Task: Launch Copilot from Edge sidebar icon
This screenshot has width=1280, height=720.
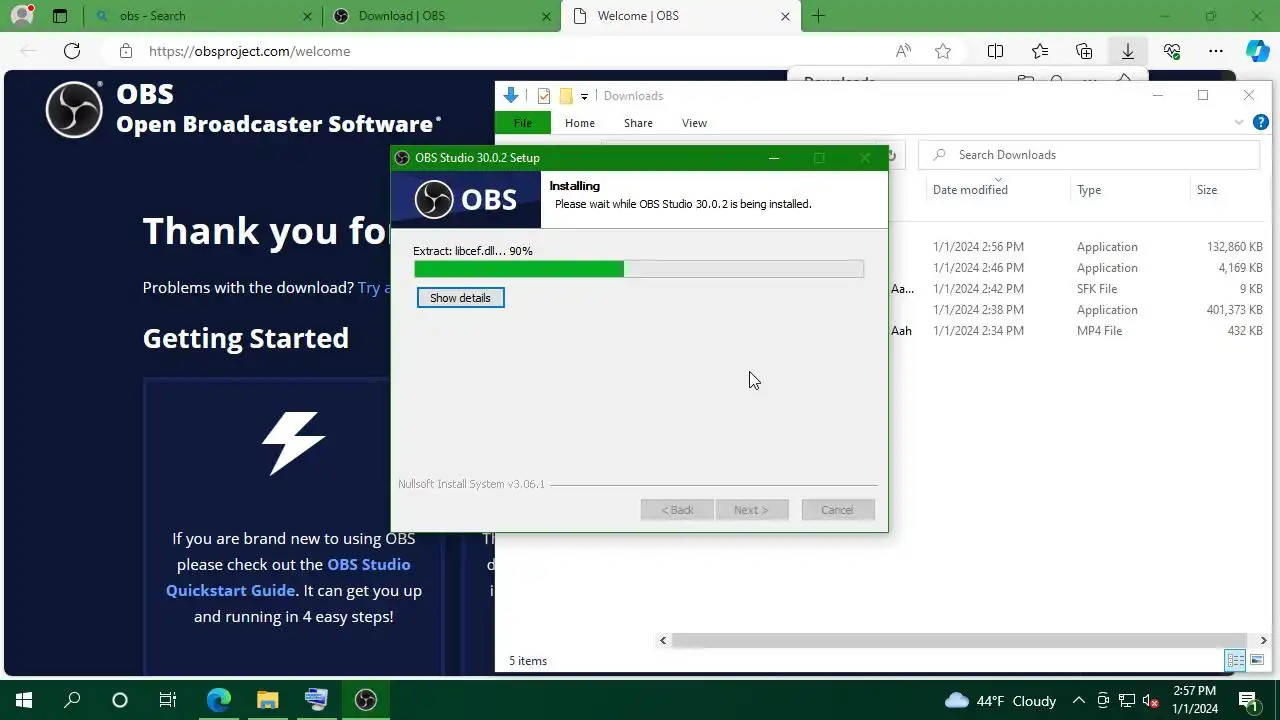Action: click(x=1257, y=51)
